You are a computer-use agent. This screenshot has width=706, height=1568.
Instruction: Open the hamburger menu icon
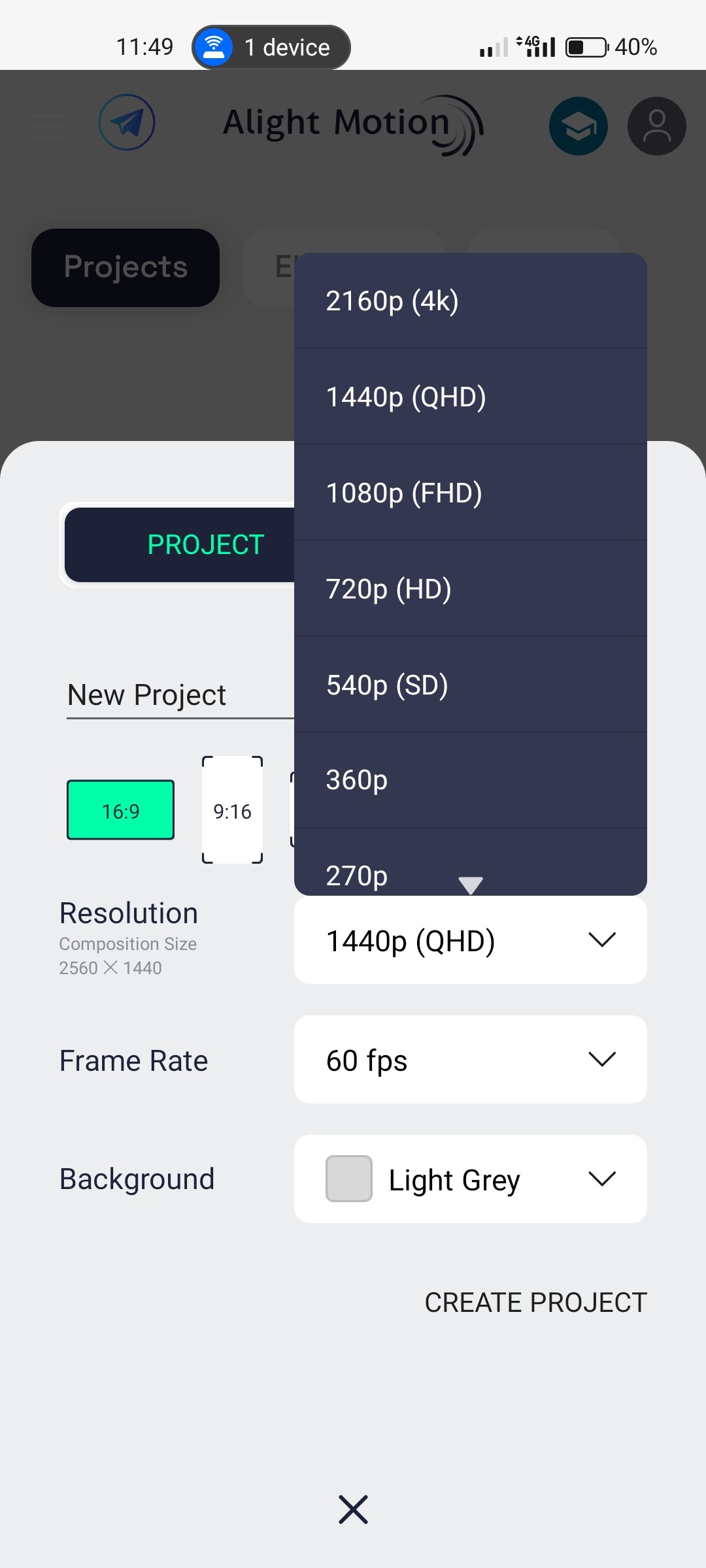(x=49, y=125)
